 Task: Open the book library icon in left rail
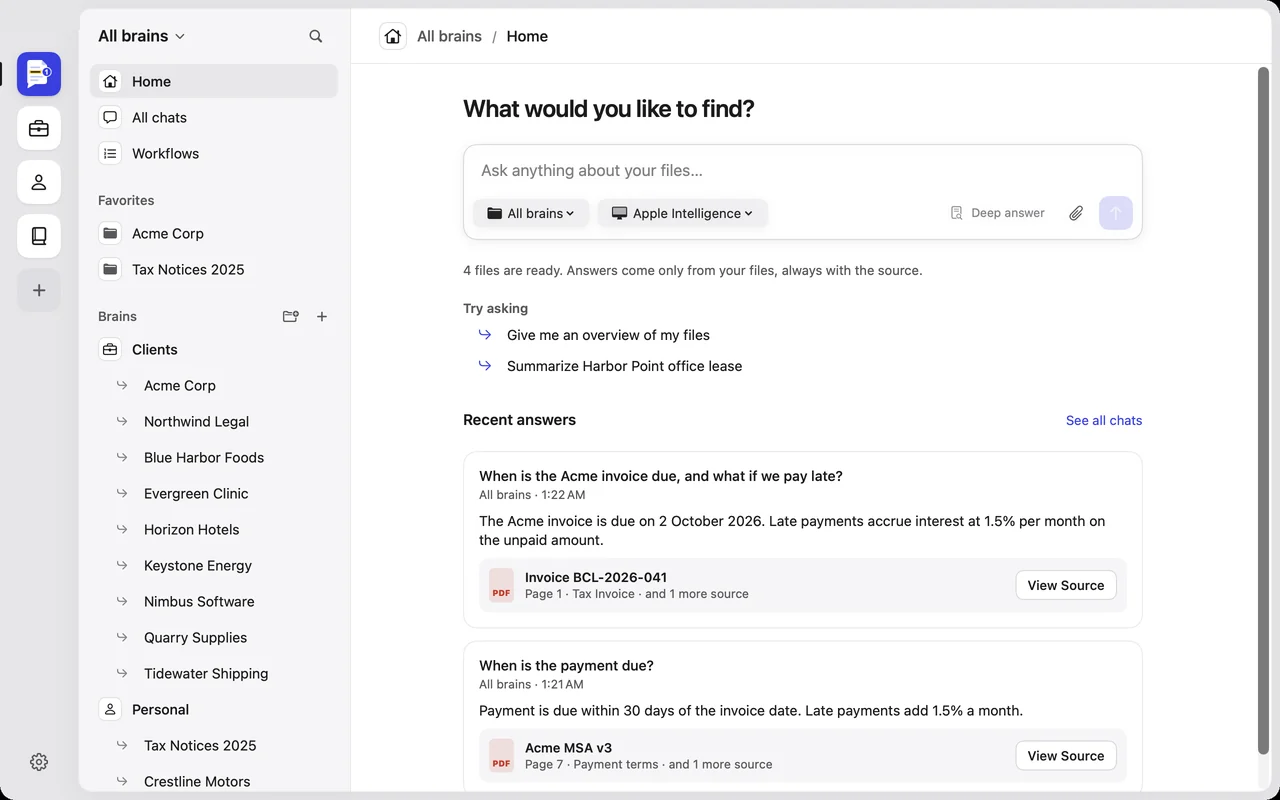[x=39, y=236]
